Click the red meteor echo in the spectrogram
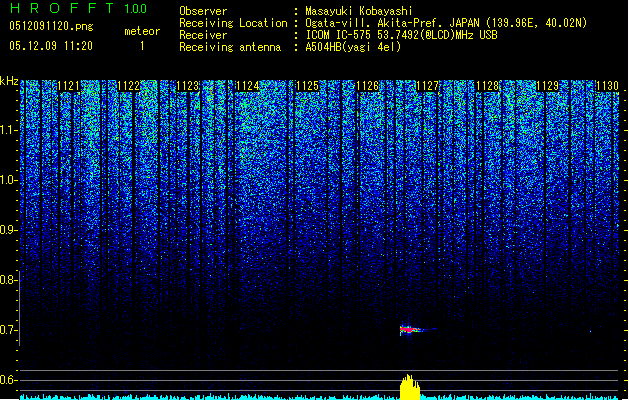The image size is (629, 400). click(x=409, y=330)
